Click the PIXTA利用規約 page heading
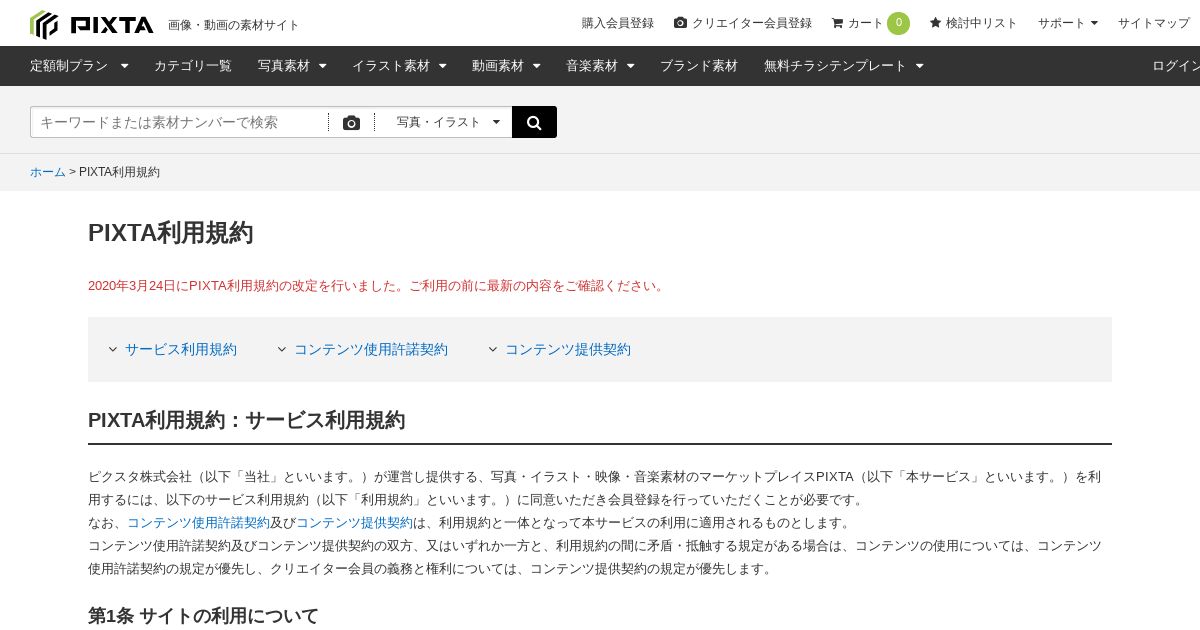 [171, 233]
